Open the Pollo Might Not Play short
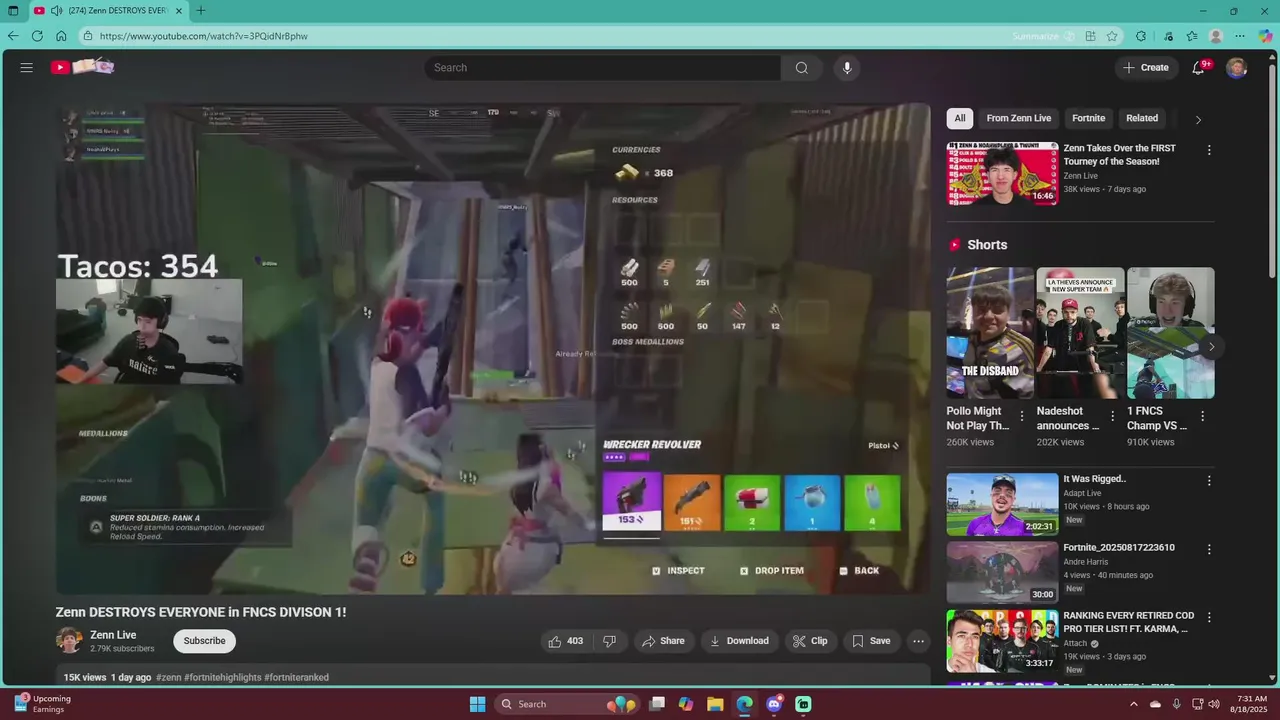 [990, 333]
